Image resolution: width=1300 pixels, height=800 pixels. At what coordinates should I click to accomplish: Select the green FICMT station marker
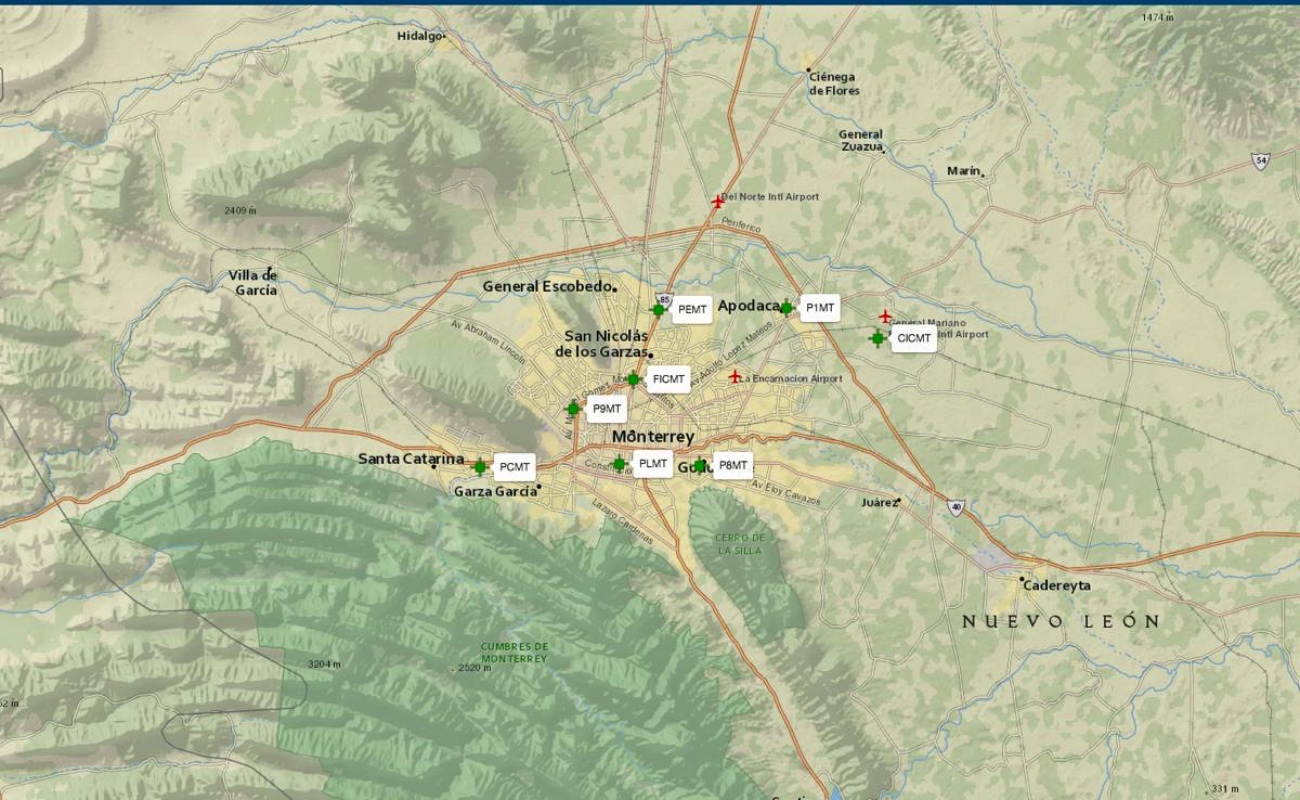click(633, 379)
